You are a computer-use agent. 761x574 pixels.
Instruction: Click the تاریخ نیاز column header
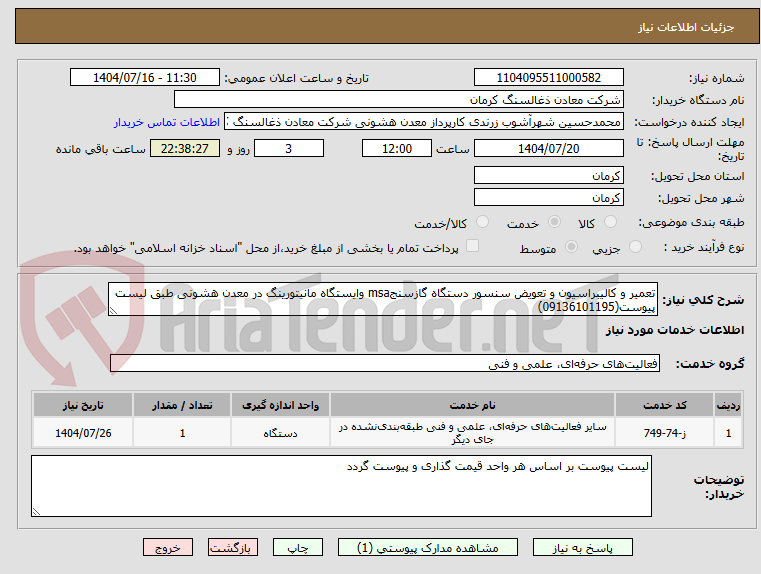(x=83, y=405)
